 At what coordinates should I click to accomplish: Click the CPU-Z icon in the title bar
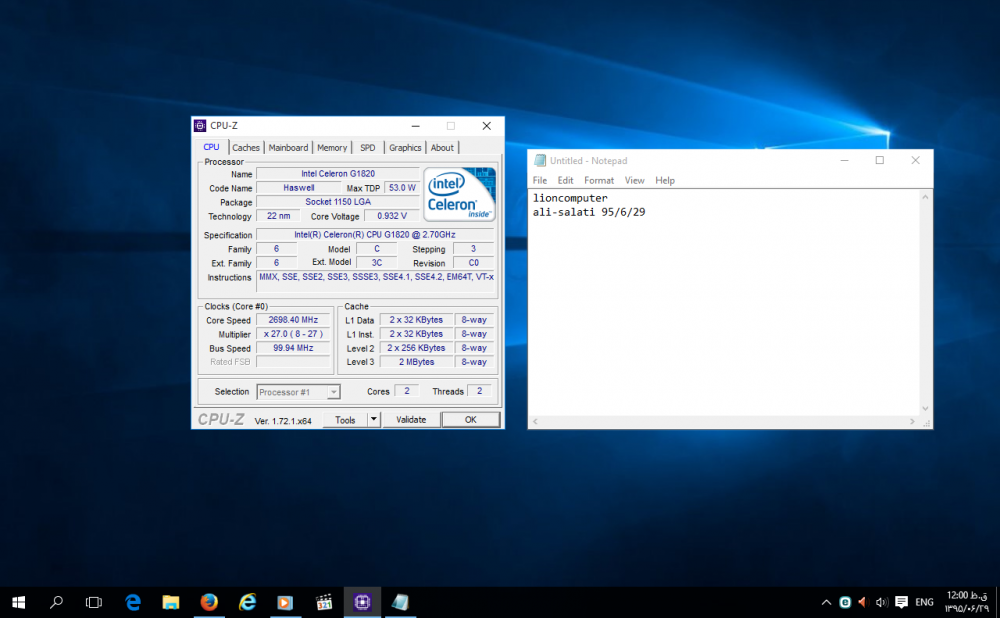coord(201,126)
